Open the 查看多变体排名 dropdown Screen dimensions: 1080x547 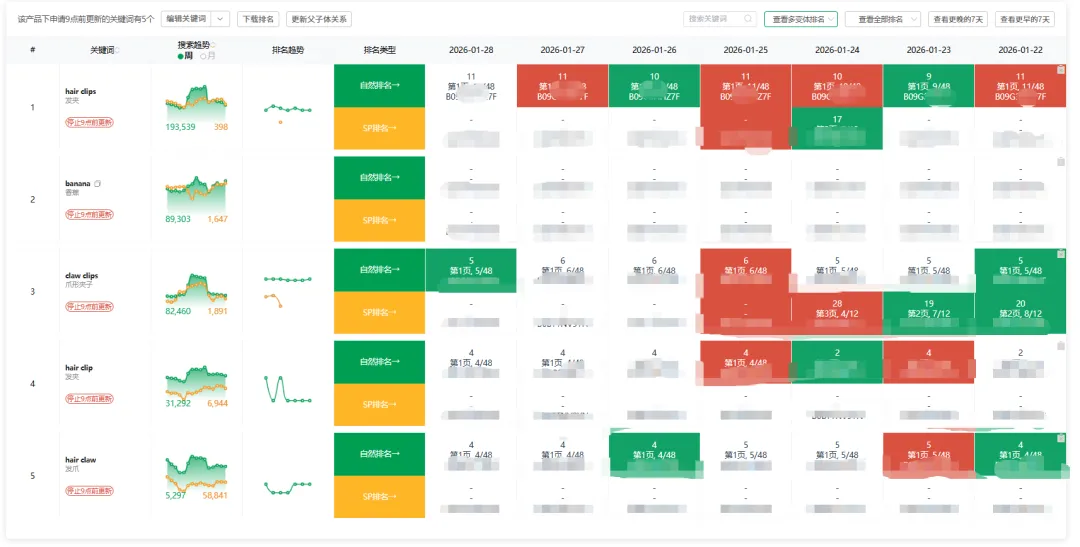coord(801,19)
